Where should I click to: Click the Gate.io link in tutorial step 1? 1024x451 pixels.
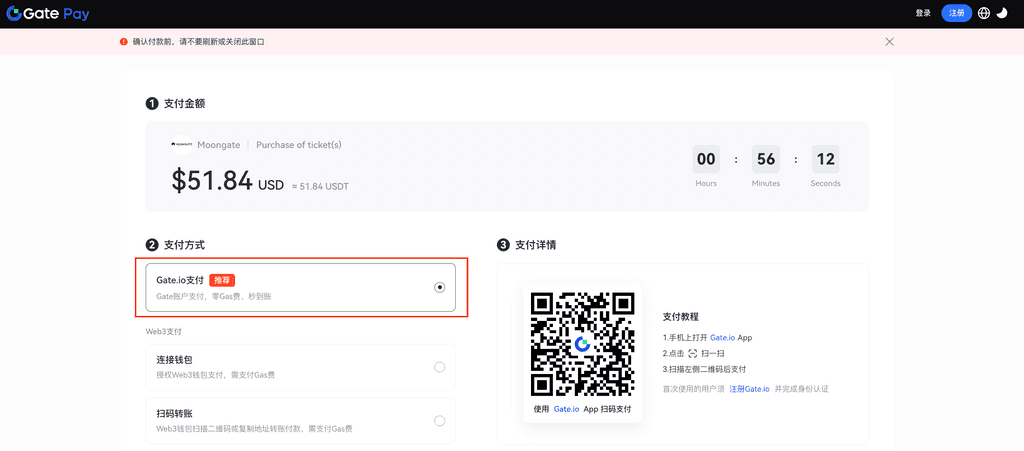(x=722, y=338)
